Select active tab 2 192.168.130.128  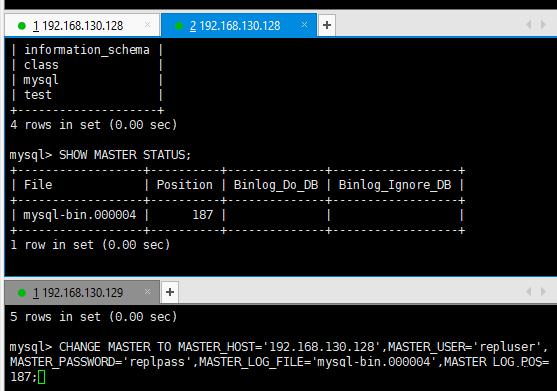(x=238, y=25)
